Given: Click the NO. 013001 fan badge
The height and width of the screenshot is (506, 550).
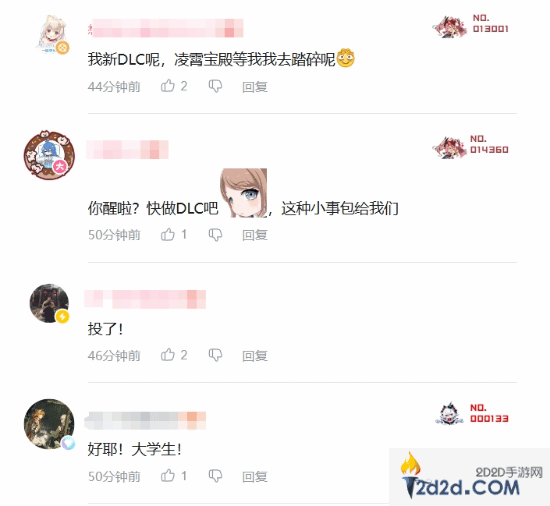Looking at the screenshot, I should point(470,25).
